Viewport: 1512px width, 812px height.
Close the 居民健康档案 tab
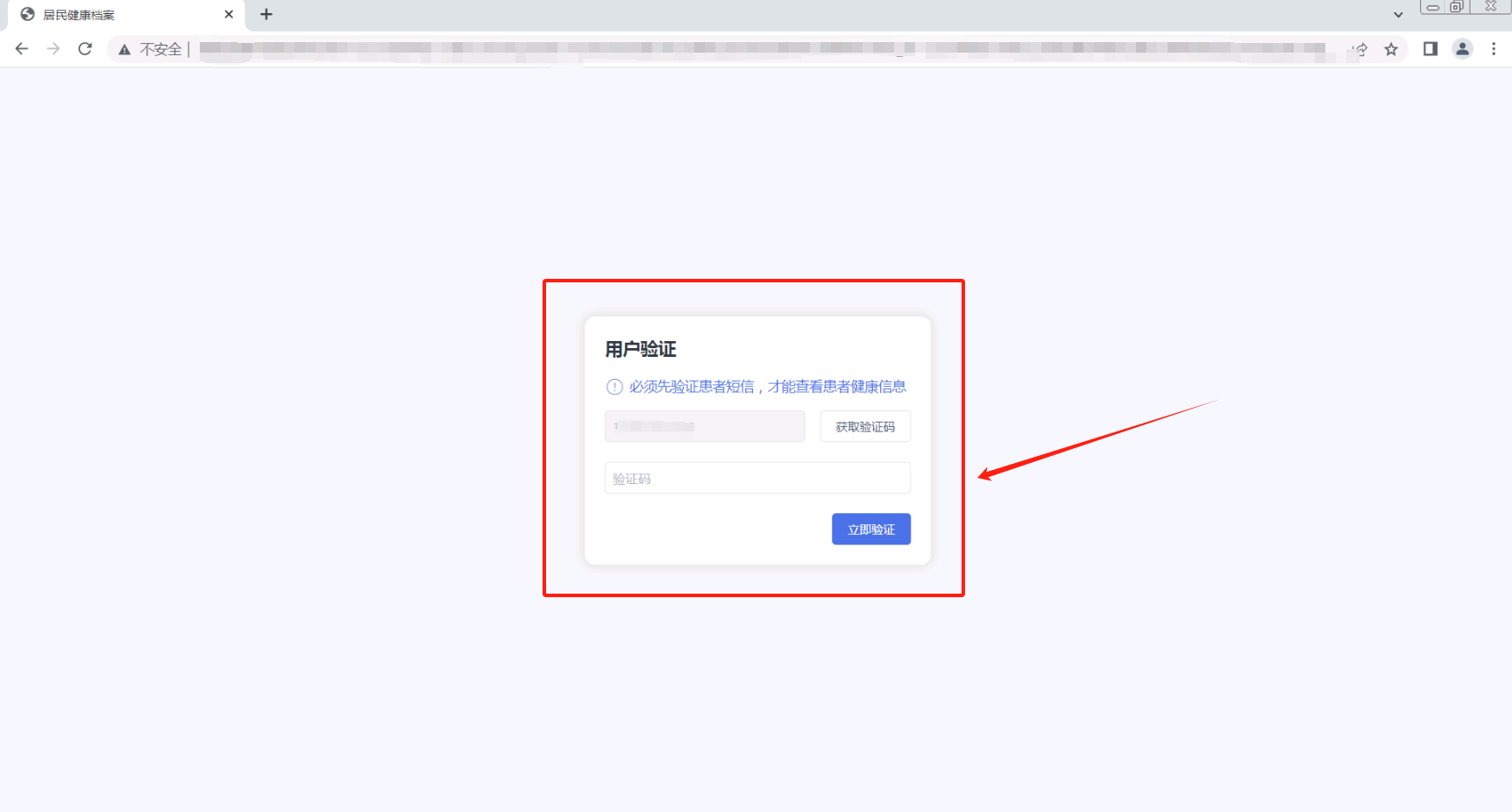point(229,15)
